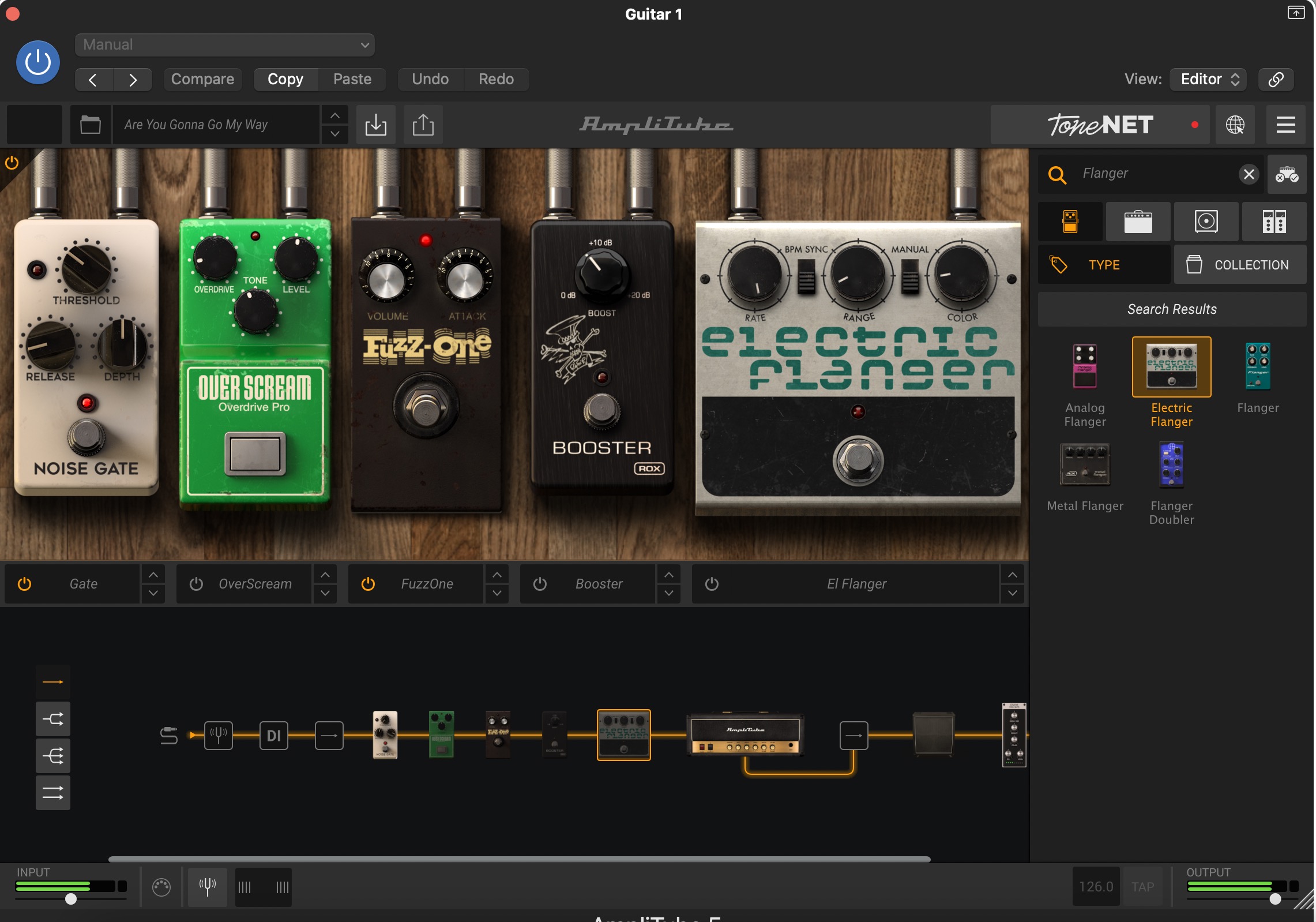Viewport: 1316px width, 922px height.
Task: Select the parallel signal chain layout
Action: click(53, 793)
